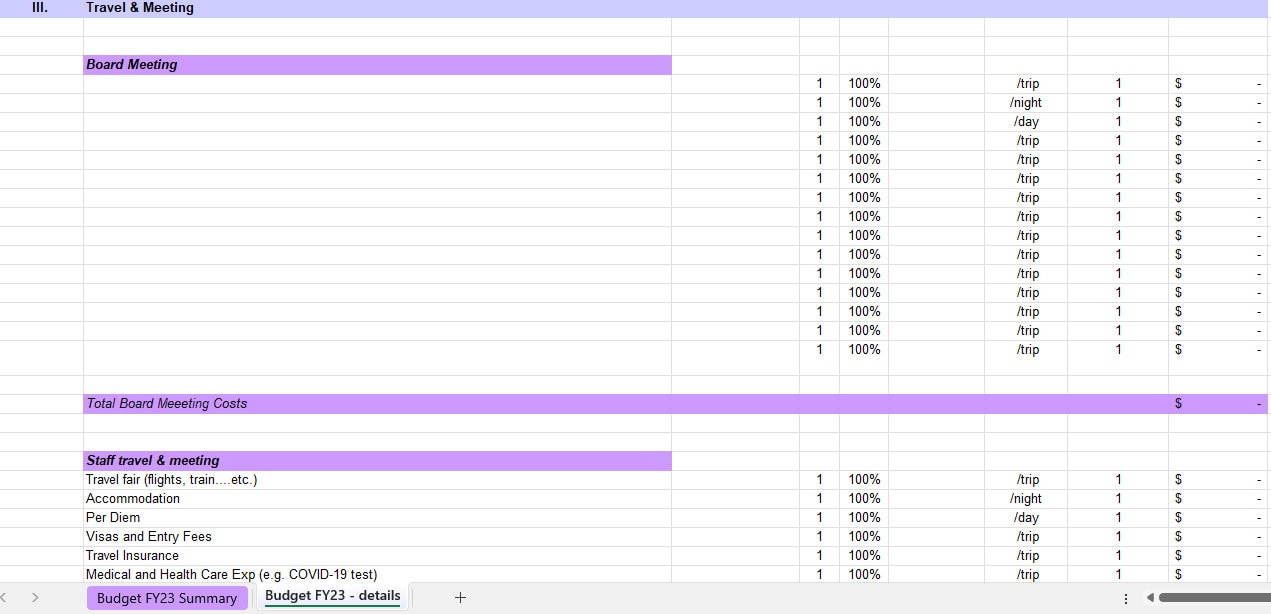Select the /night unit cell for Accommodation
1271x614 pixels.
pos(1026,498)
